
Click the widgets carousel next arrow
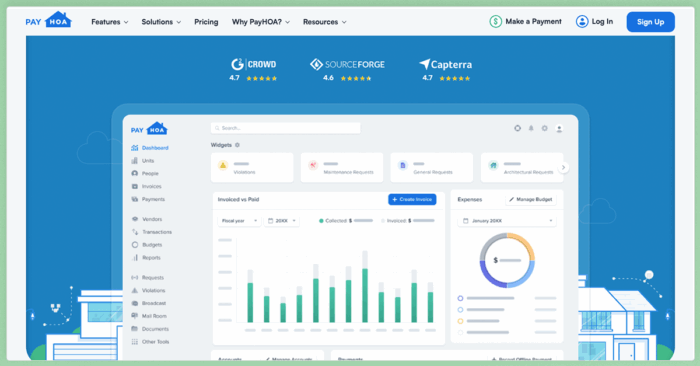[563, 167]
